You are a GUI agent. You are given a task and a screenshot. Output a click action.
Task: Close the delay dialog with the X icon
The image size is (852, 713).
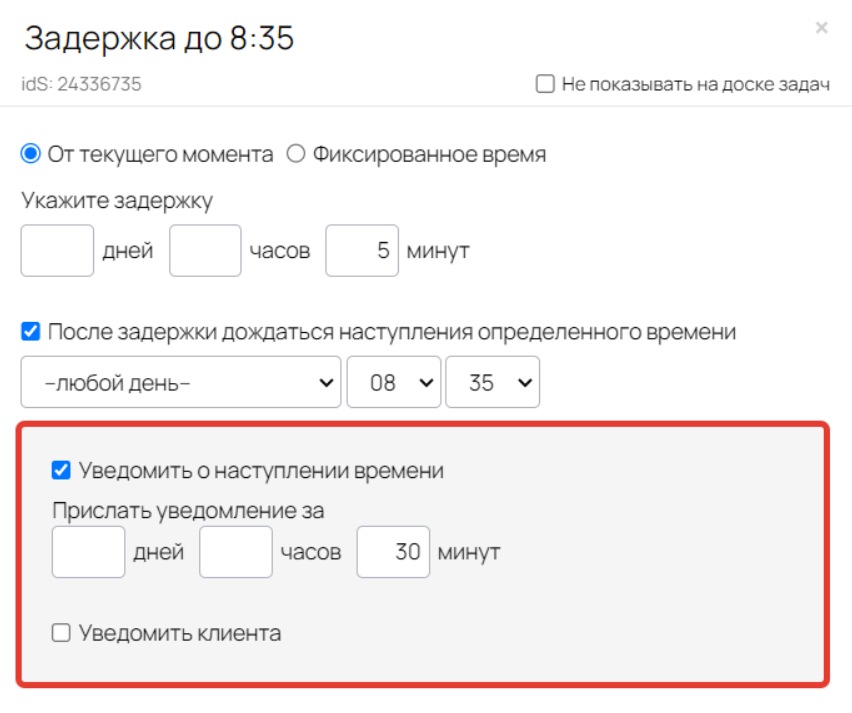(x=821, y=27)
